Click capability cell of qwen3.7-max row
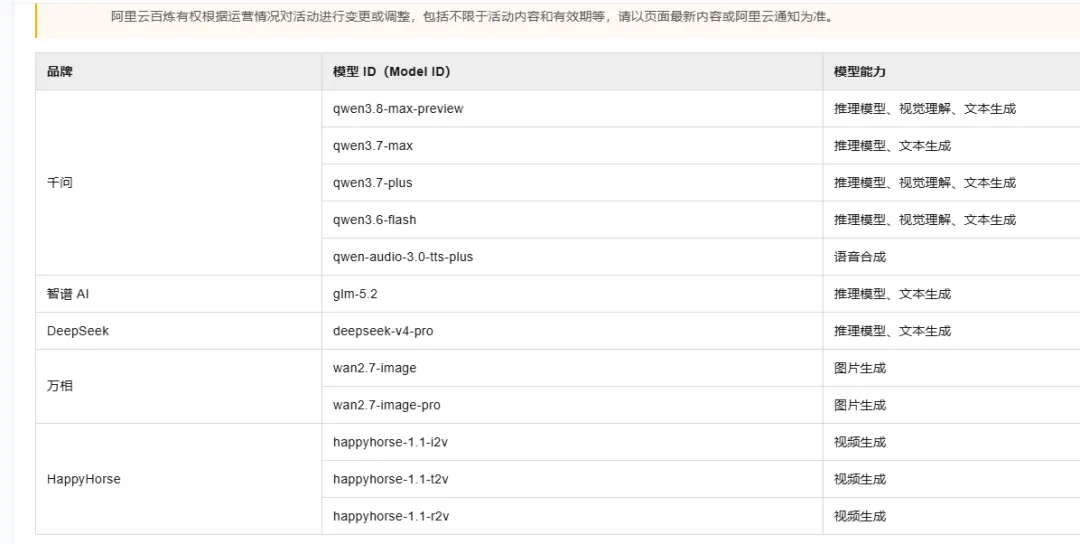This screenshot has width=1080, height=544. pyautogui.click(x=951, y=146)
